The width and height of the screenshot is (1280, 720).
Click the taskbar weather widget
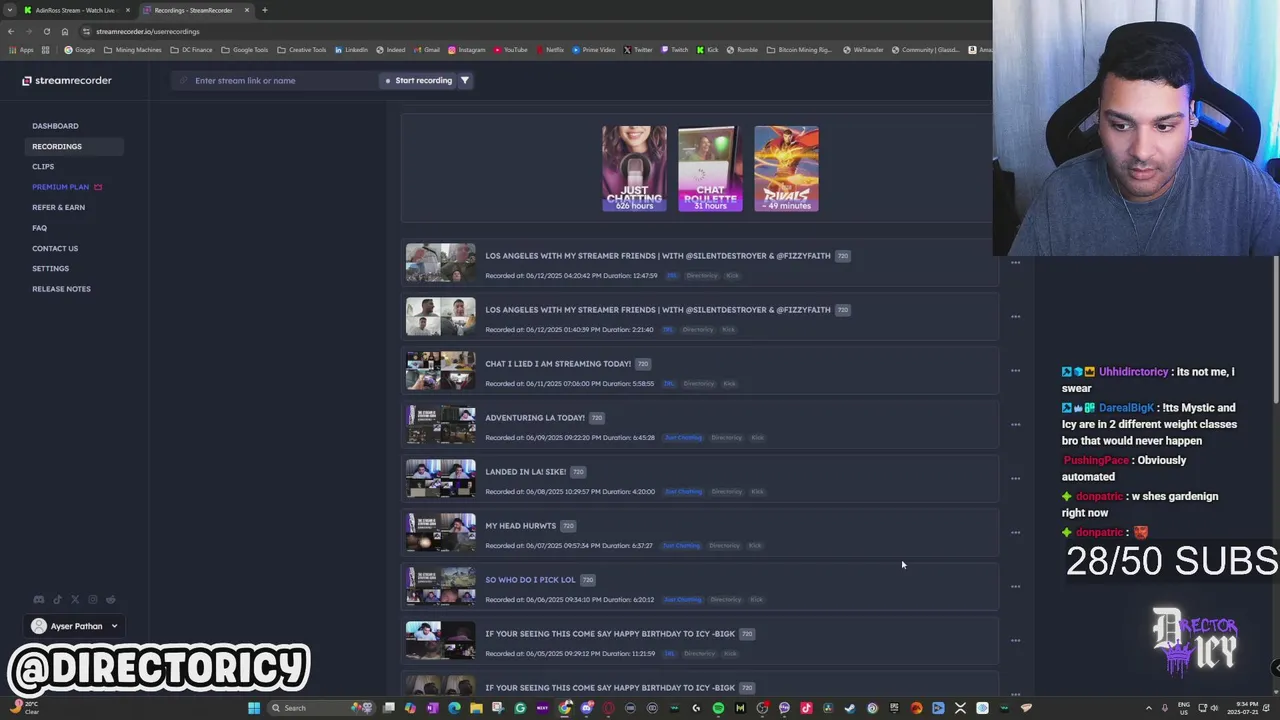click(x=24, y=708)
